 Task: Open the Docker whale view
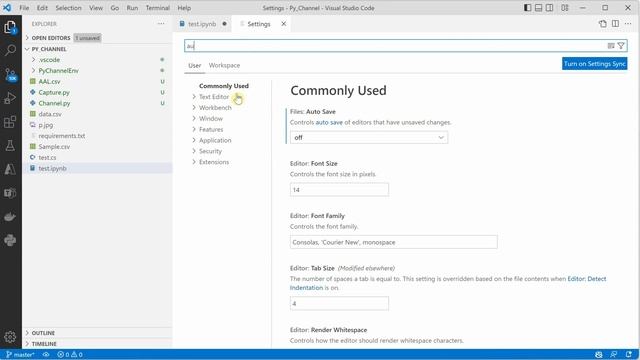(10, 216)
